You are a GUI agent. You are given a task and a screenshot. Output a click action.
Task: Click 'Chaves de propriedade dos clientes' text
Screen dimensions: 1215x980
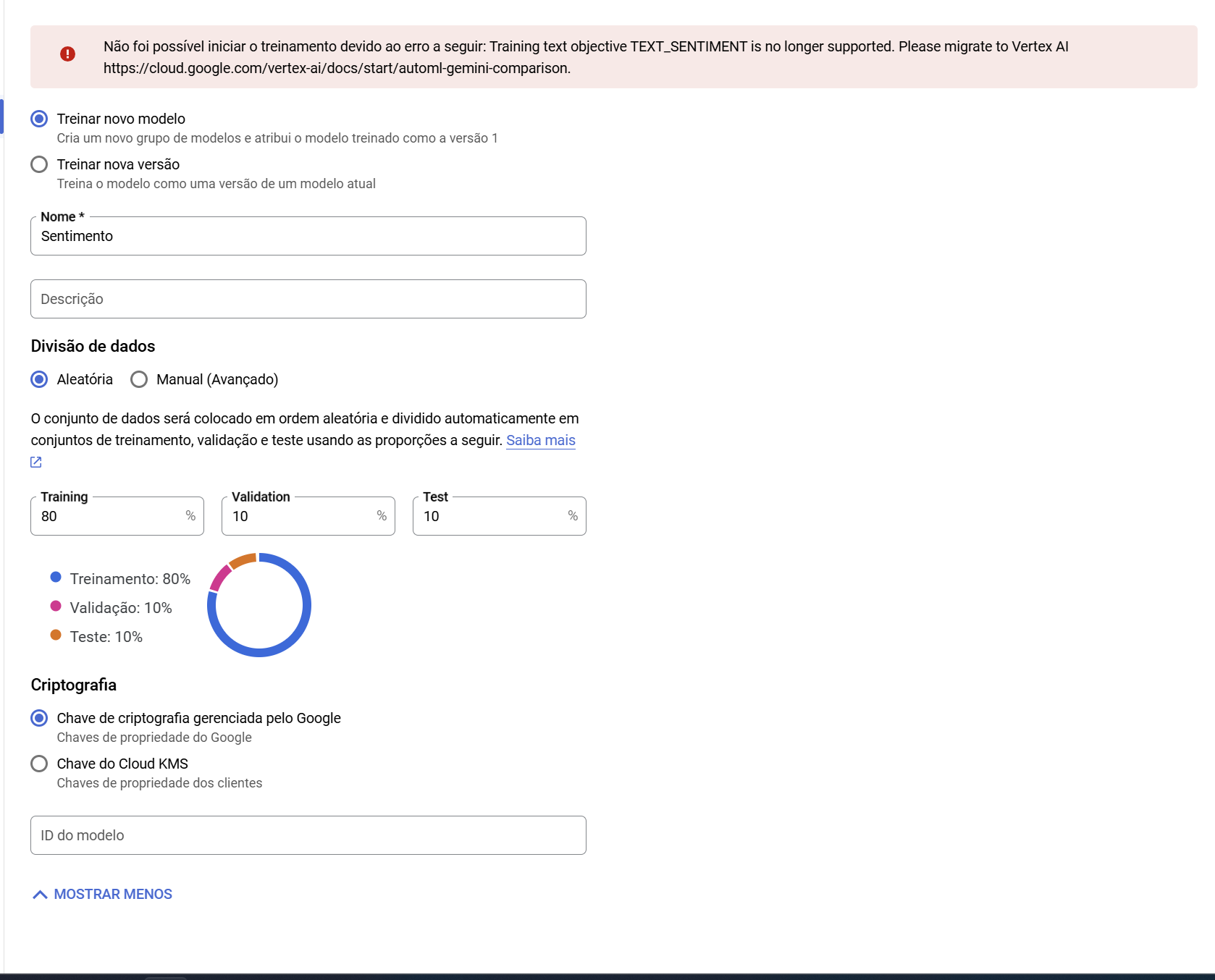coord(159,783)
